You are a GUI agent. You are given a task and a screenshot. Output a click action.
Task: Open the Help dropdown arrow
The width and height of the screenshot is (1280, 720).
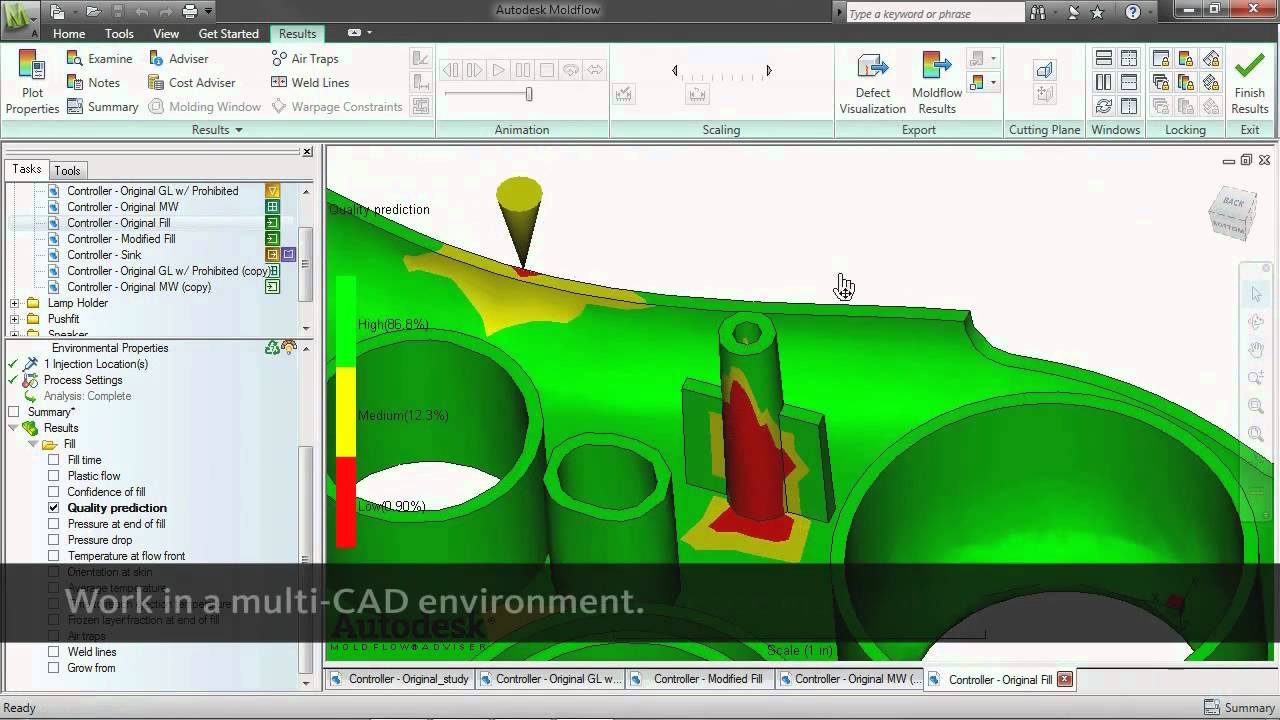coord(1149,12)
